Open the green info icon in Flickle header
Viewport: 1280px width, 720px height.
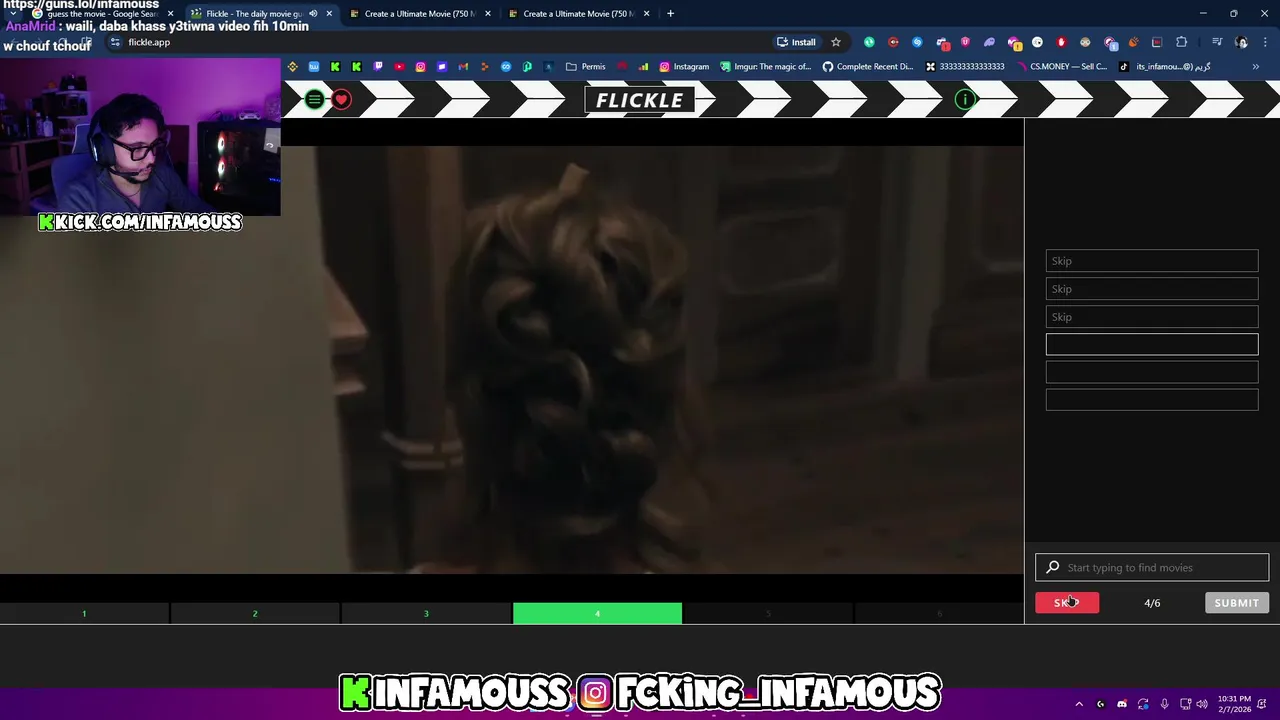click(965, 99)
